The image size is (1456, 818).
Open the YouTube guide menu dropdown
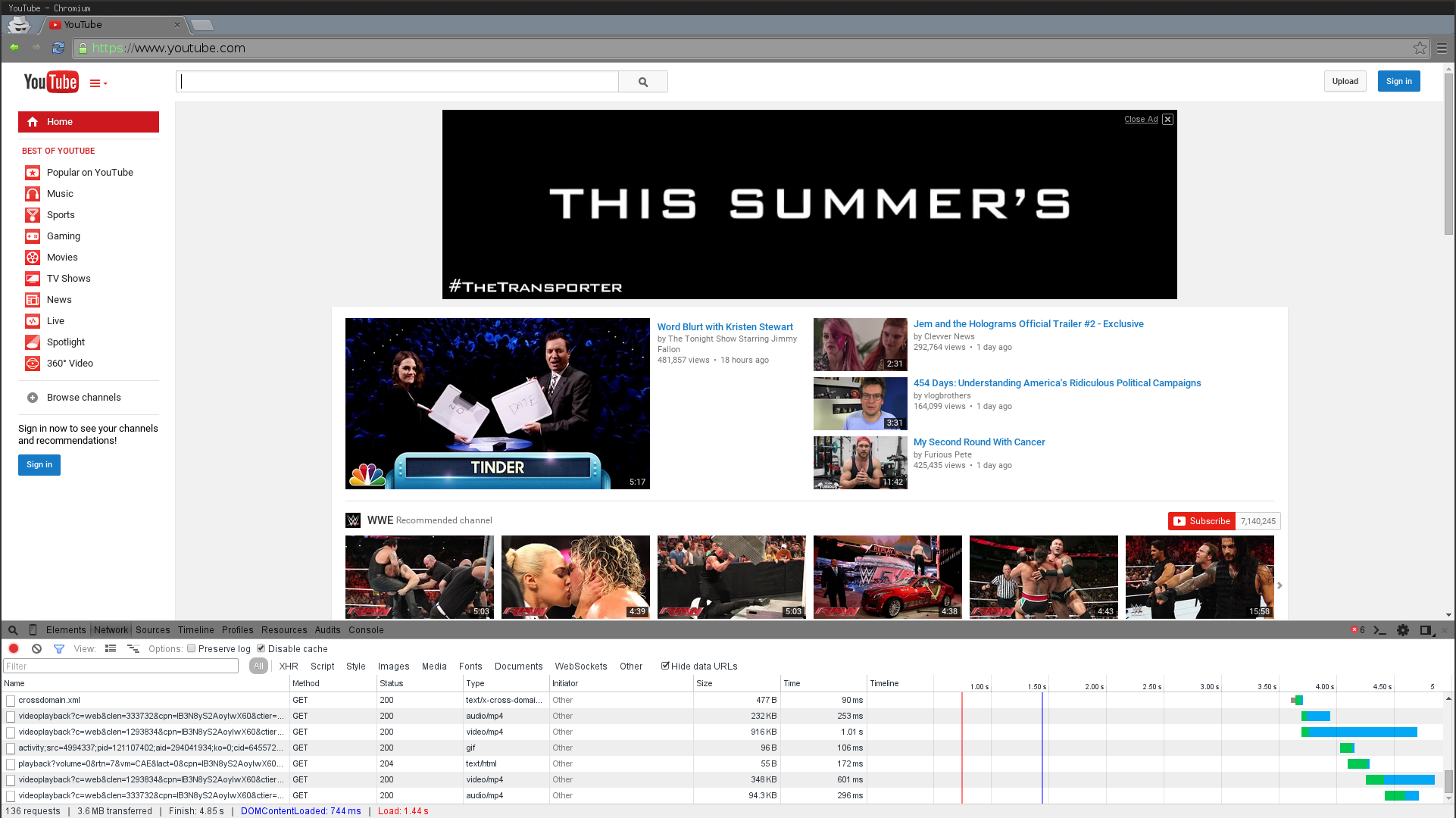[98, 83]
